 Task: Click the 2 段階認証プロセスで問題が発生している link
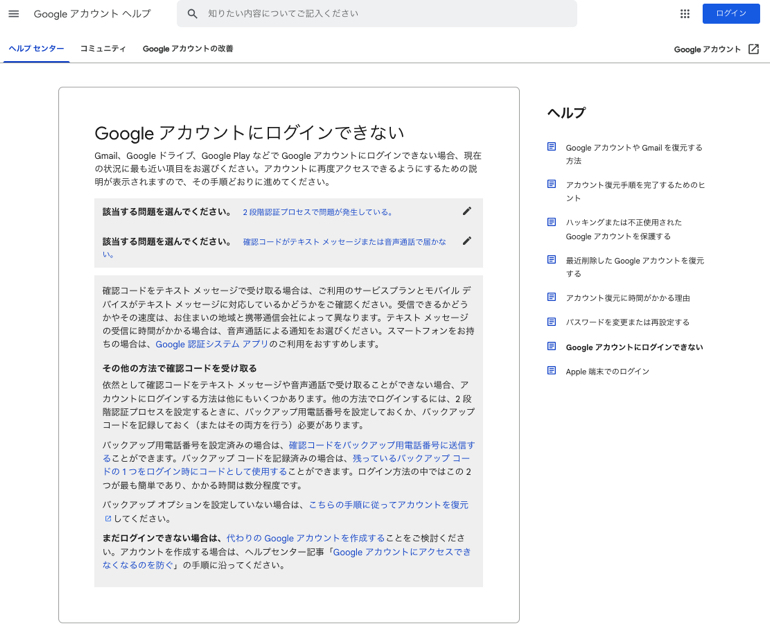[x=318, y=212]
